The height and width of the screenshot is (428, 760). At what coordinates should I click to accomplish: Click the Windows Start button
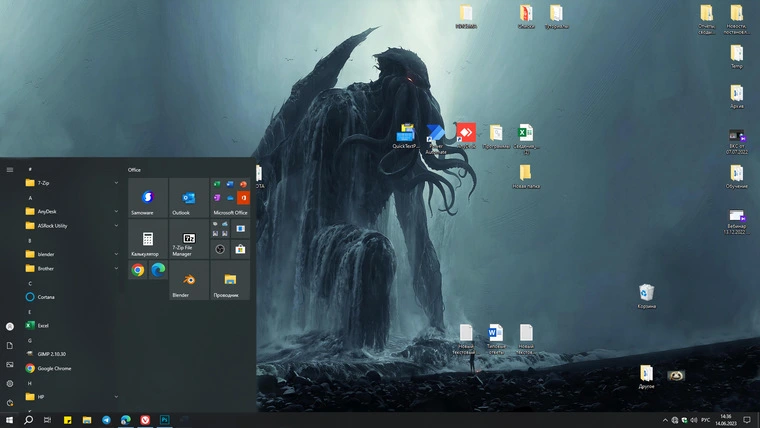(x=9, y=420)
